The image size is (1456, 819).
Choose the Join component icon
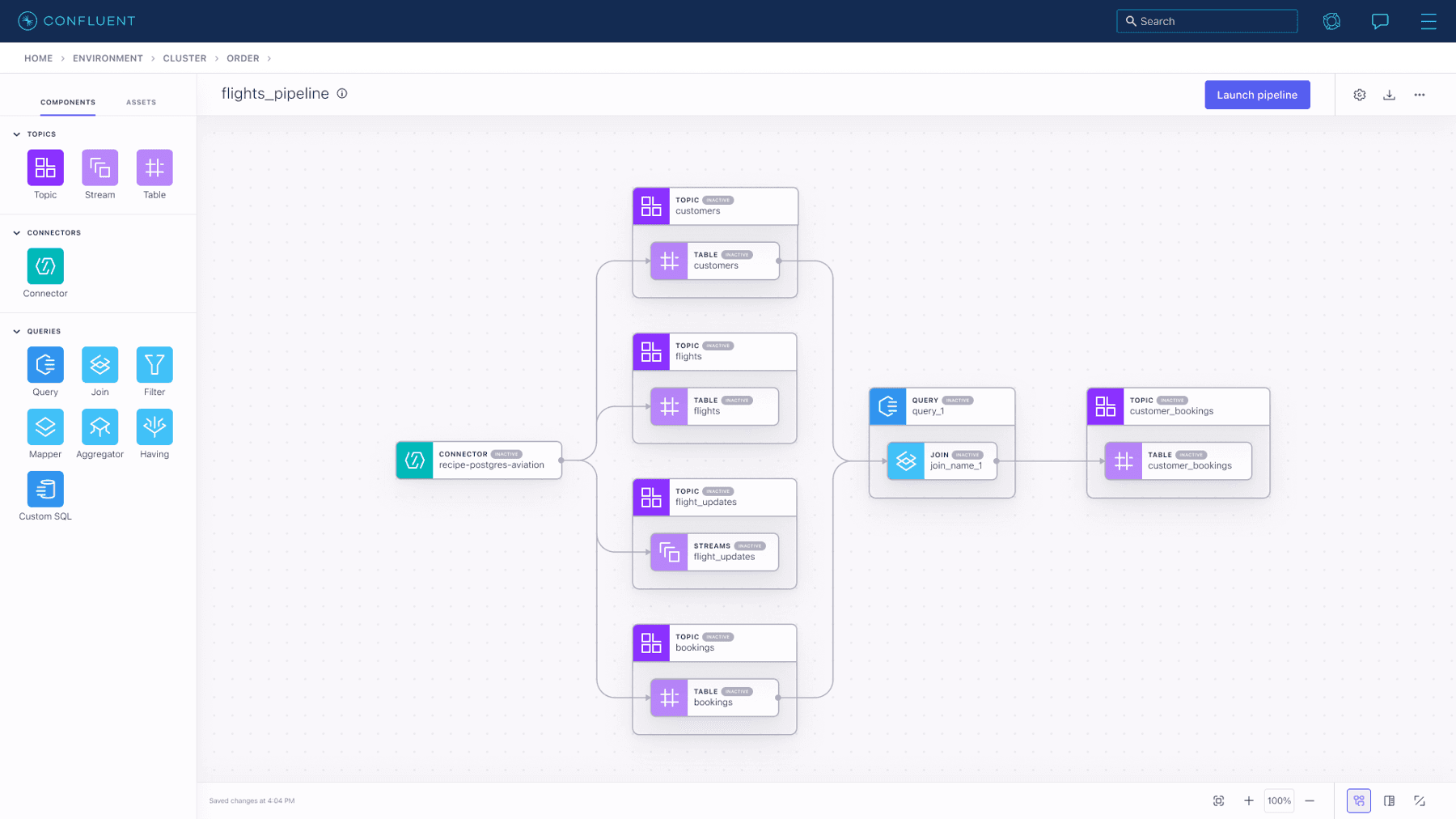[99, 365]
